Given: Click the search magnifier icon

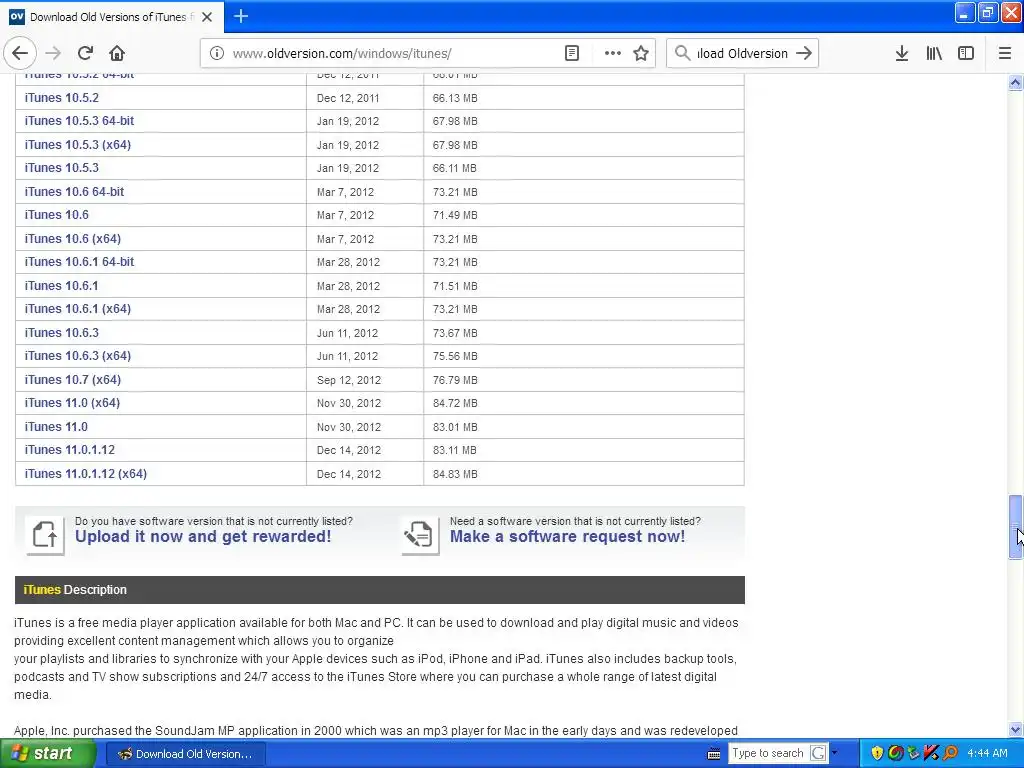Looking at the screenshot, I should [x=682, y=53].
